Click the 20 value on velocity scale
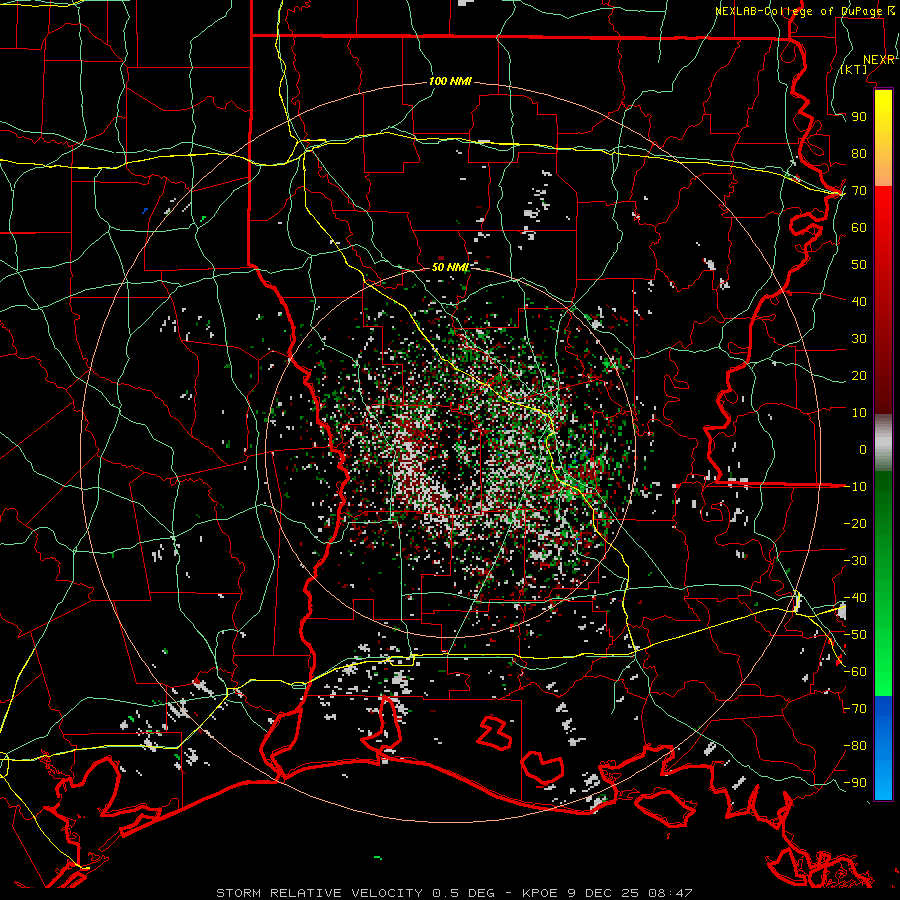 tap(859, 375)
